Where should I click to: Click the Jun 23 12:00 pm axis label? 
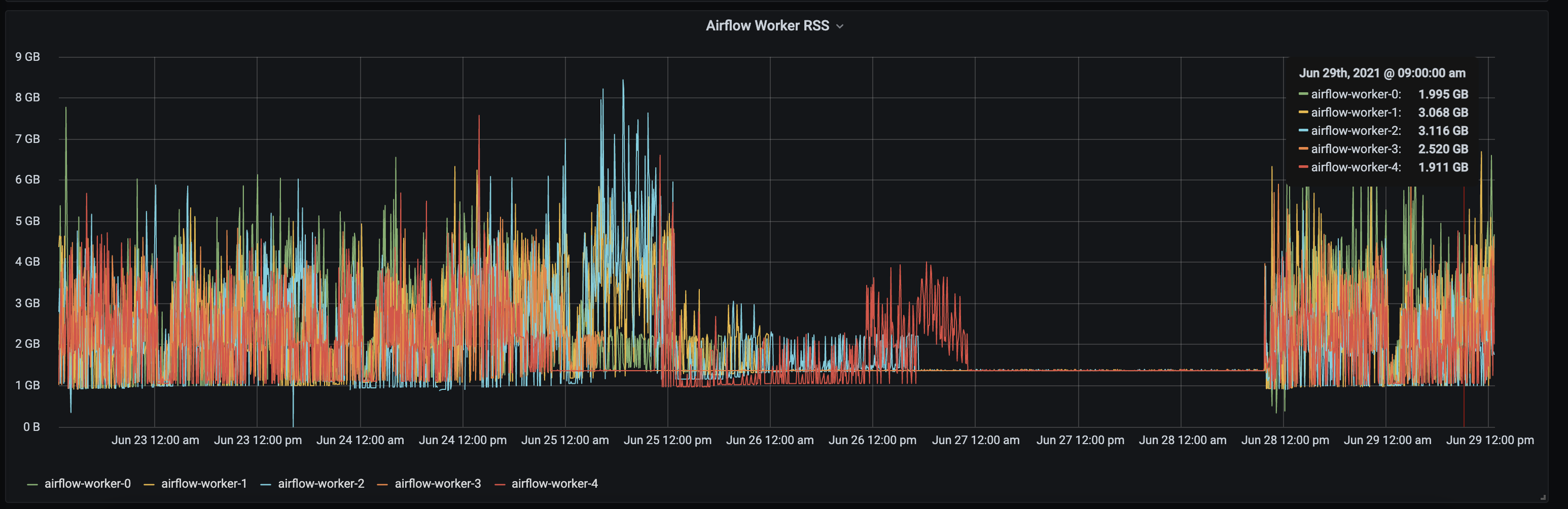coord(258,440)
